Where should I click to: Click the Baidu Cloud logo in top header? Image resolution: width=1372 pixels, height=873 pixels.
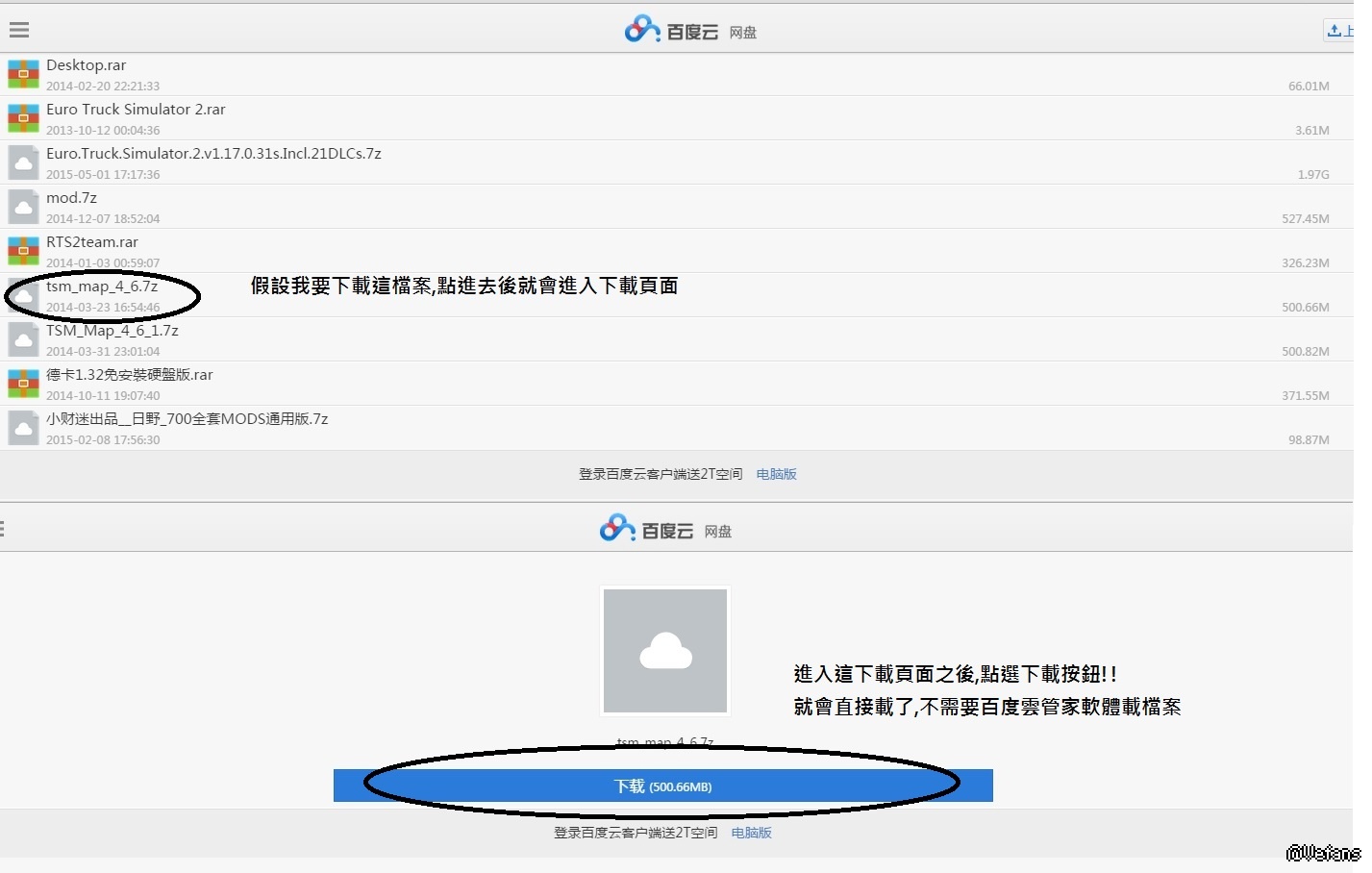pos(671,30)
